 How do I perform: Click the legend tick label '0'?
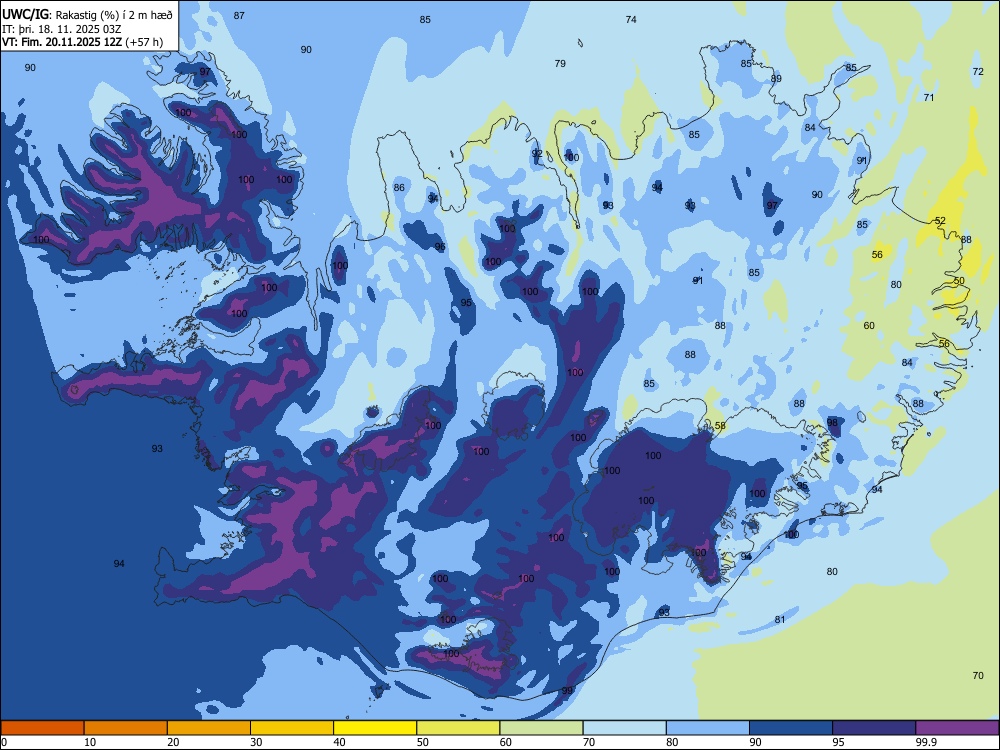pos(4,742)
